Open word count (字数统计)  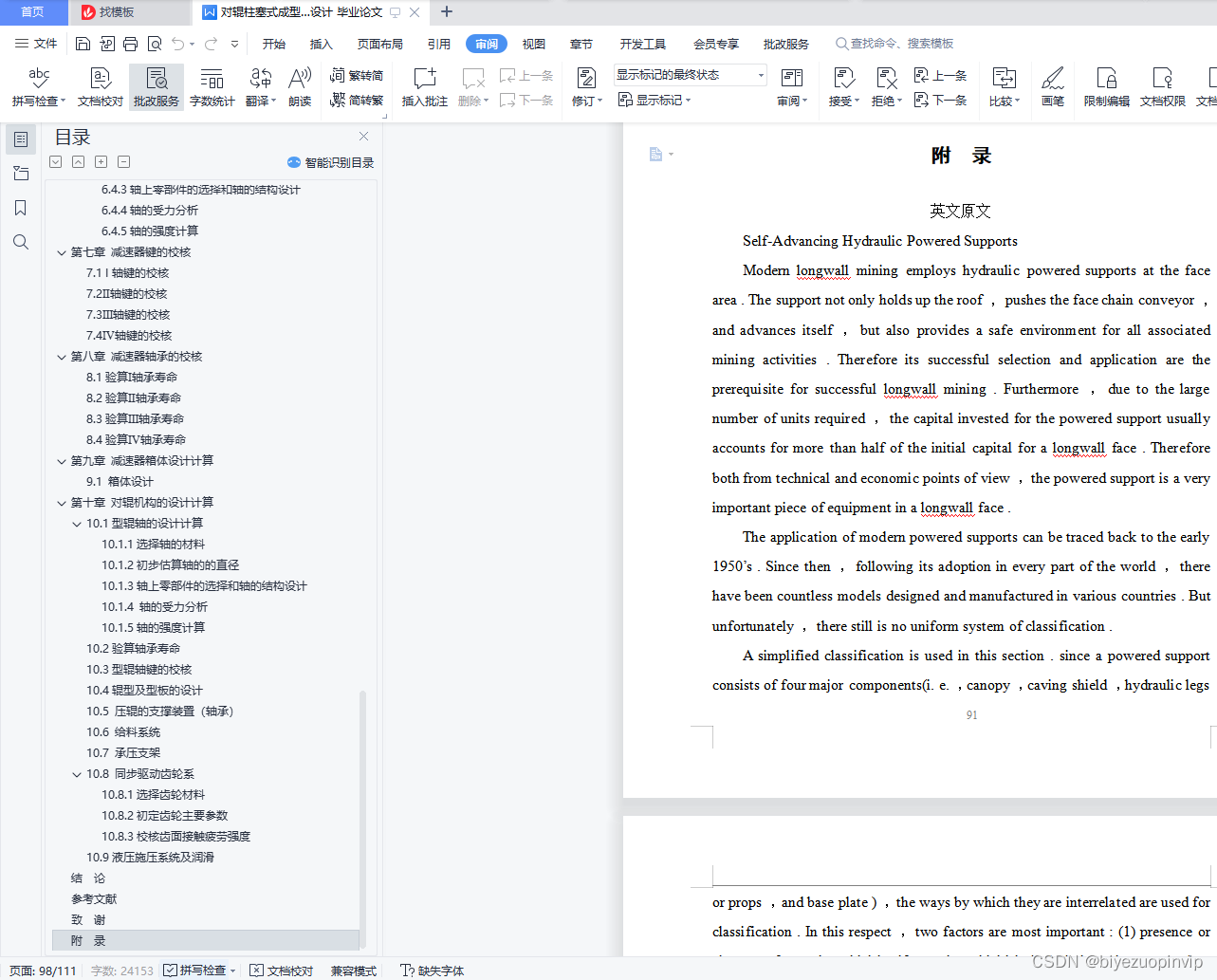pyautogui.click(x=212, y=86)
